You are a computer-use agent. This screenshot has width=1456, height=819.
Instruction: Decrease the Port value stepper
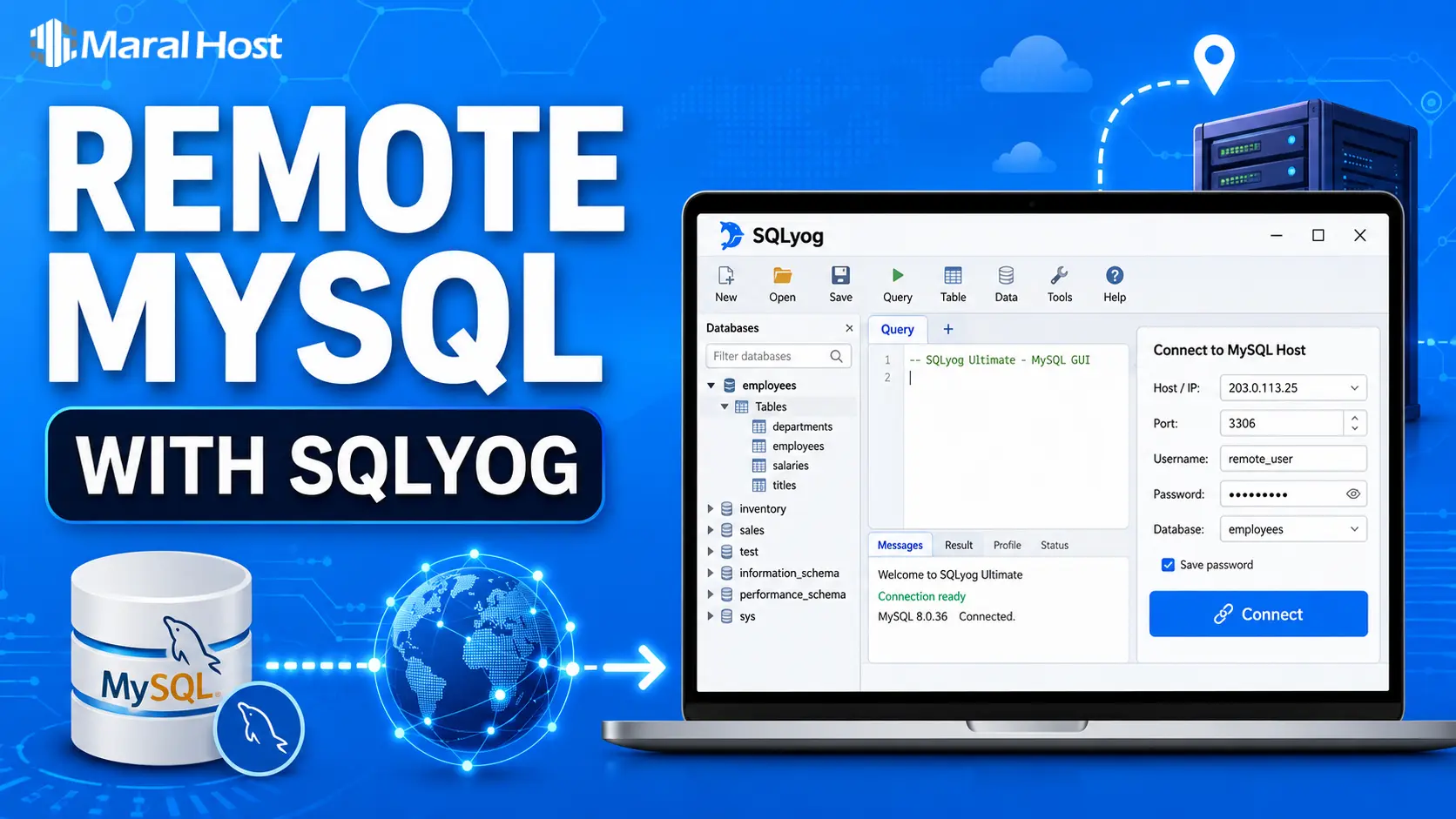1355,428
